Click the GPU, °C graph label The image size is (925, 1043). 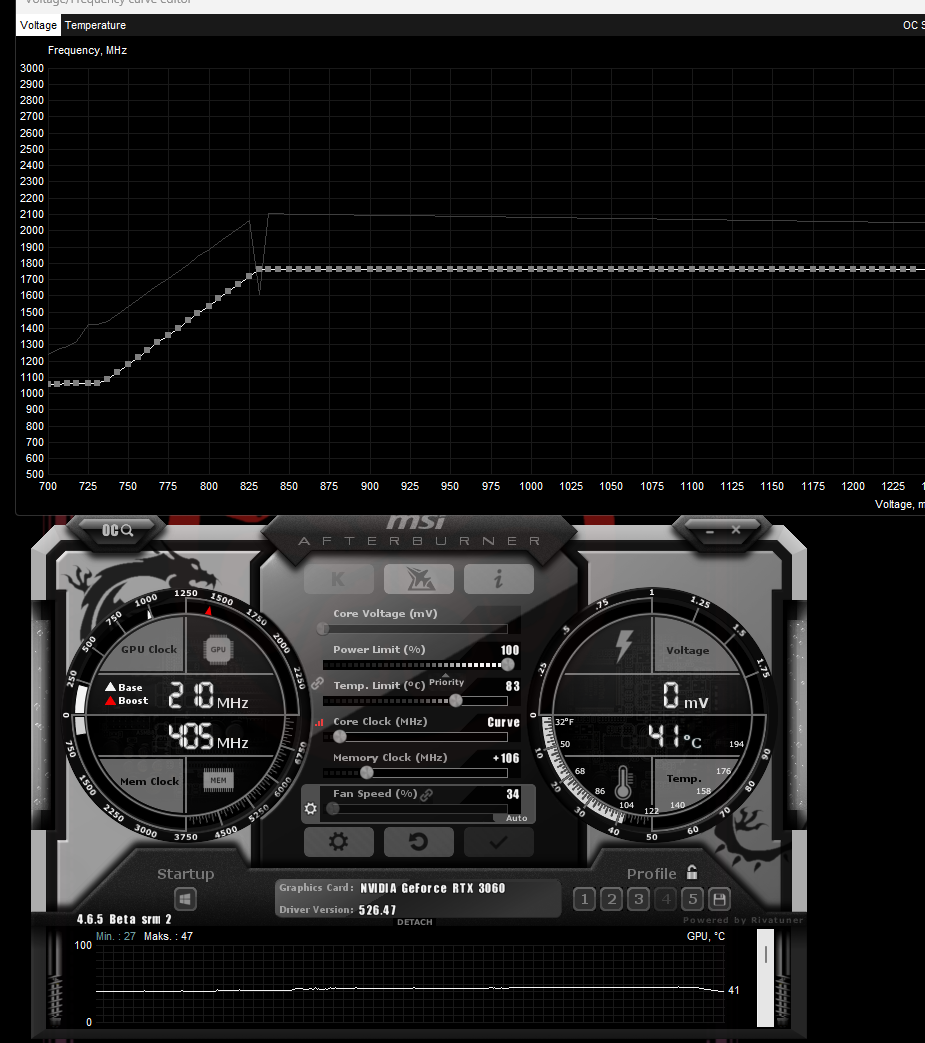tap(706, 936)
